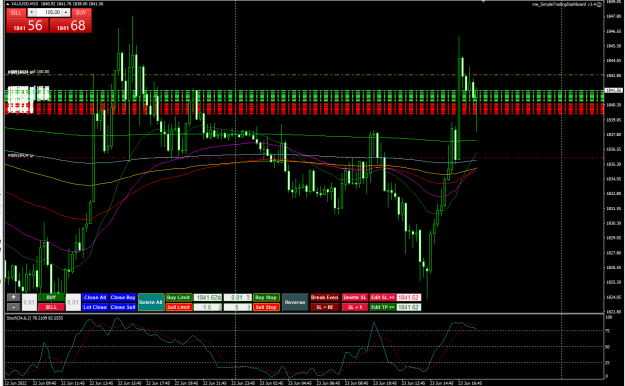Click the blue Close Buy button
The height and width of the screenshot is (386, 625).
click(x=123, y=297)
